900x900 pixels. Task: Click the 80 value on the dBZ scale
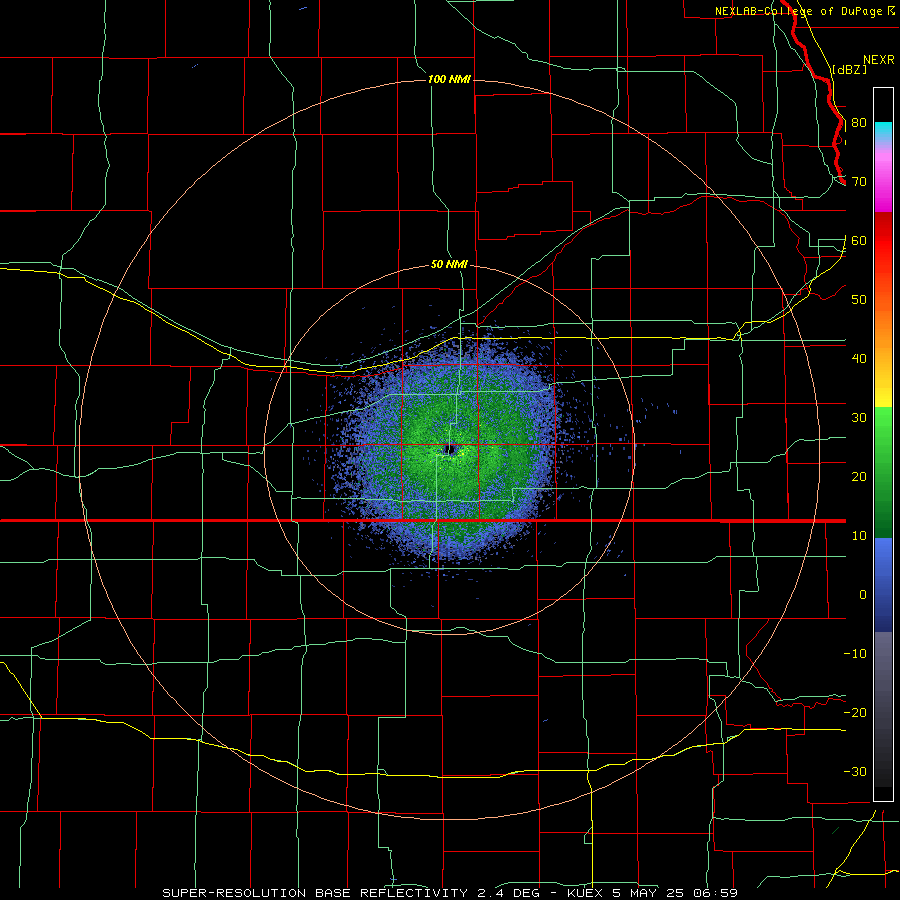click(859, 123)
